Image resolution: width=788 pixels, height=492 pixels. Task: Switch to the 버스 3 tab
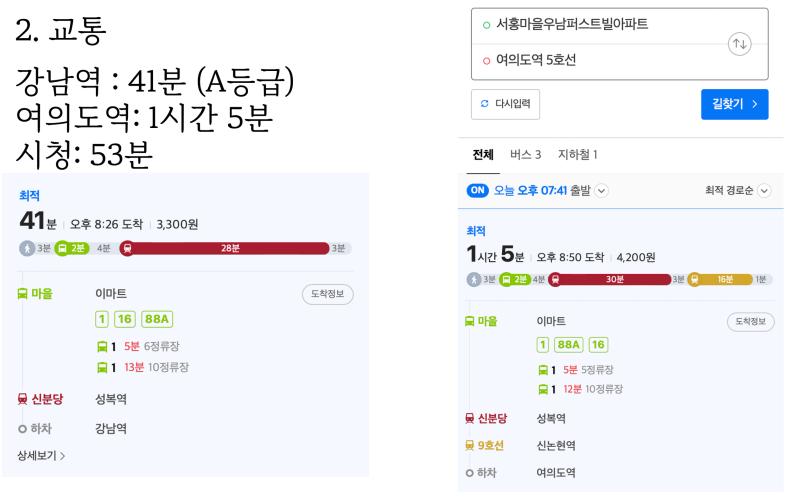[x=526, y=155]
